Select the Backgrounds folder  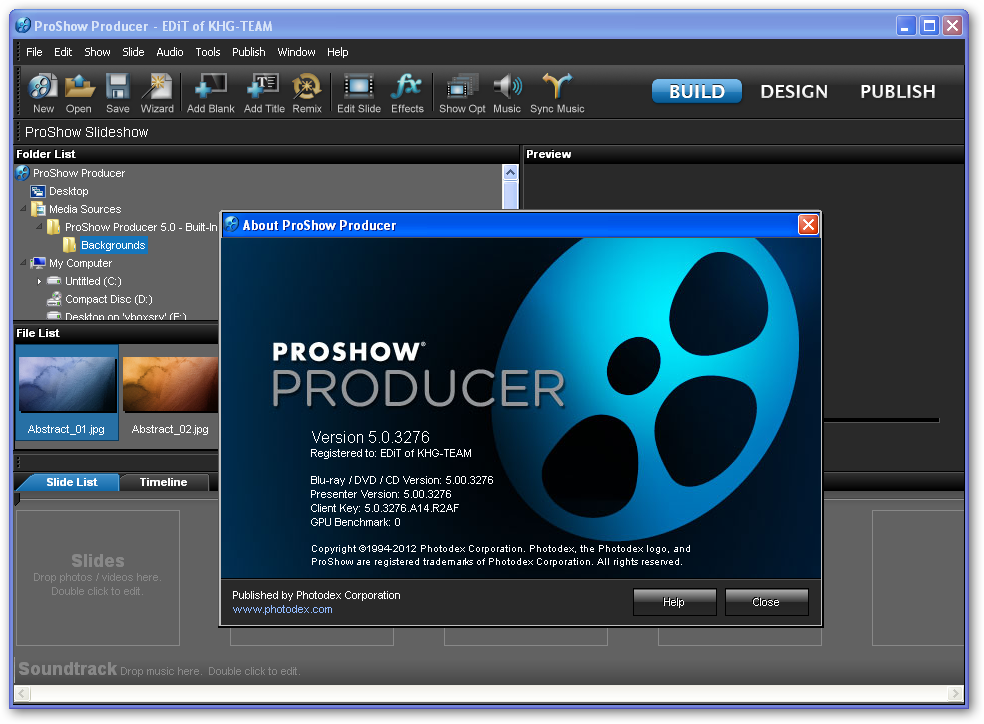(113, 245)
